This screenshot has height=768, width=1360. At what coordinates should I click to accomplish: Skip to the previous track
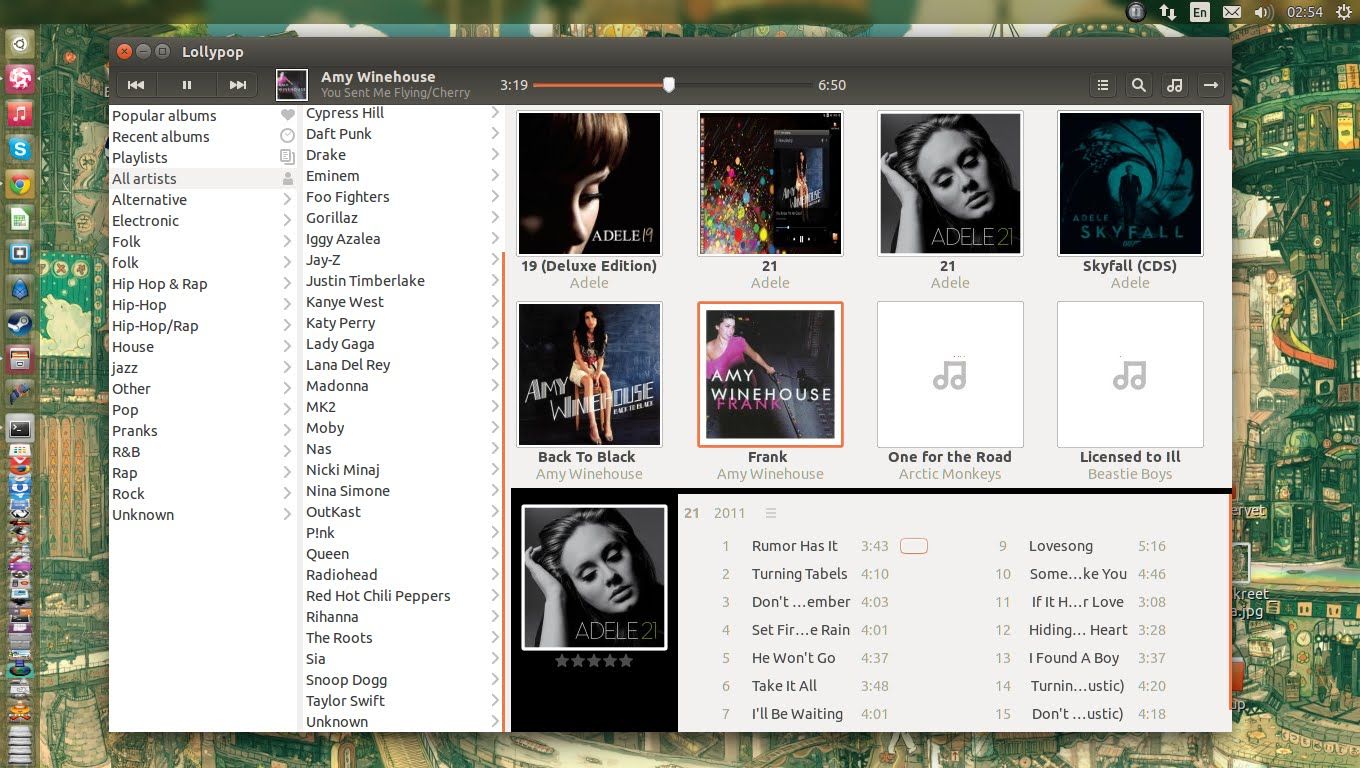click(x=136, y=85)
